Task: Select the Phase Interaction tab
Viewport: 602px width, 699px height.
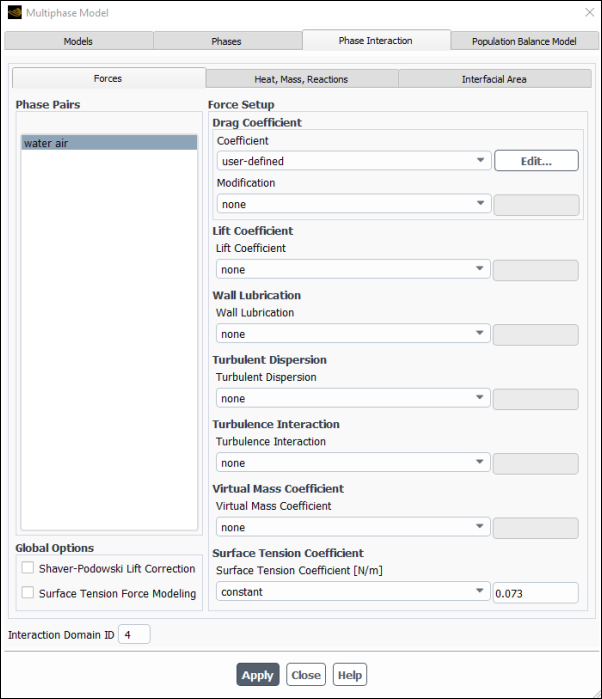Action: point(376,40)
